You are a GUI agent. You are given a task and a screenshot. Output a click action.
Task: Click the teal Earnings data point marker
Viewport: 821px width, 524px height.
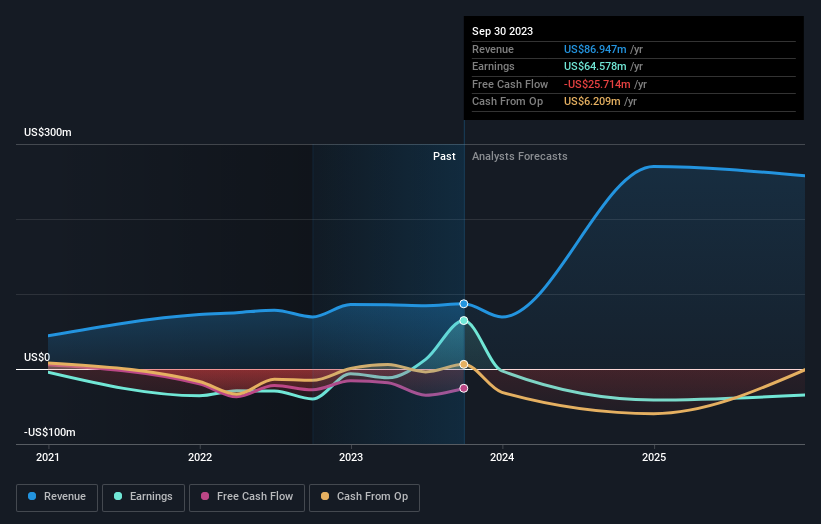point(464,320)
